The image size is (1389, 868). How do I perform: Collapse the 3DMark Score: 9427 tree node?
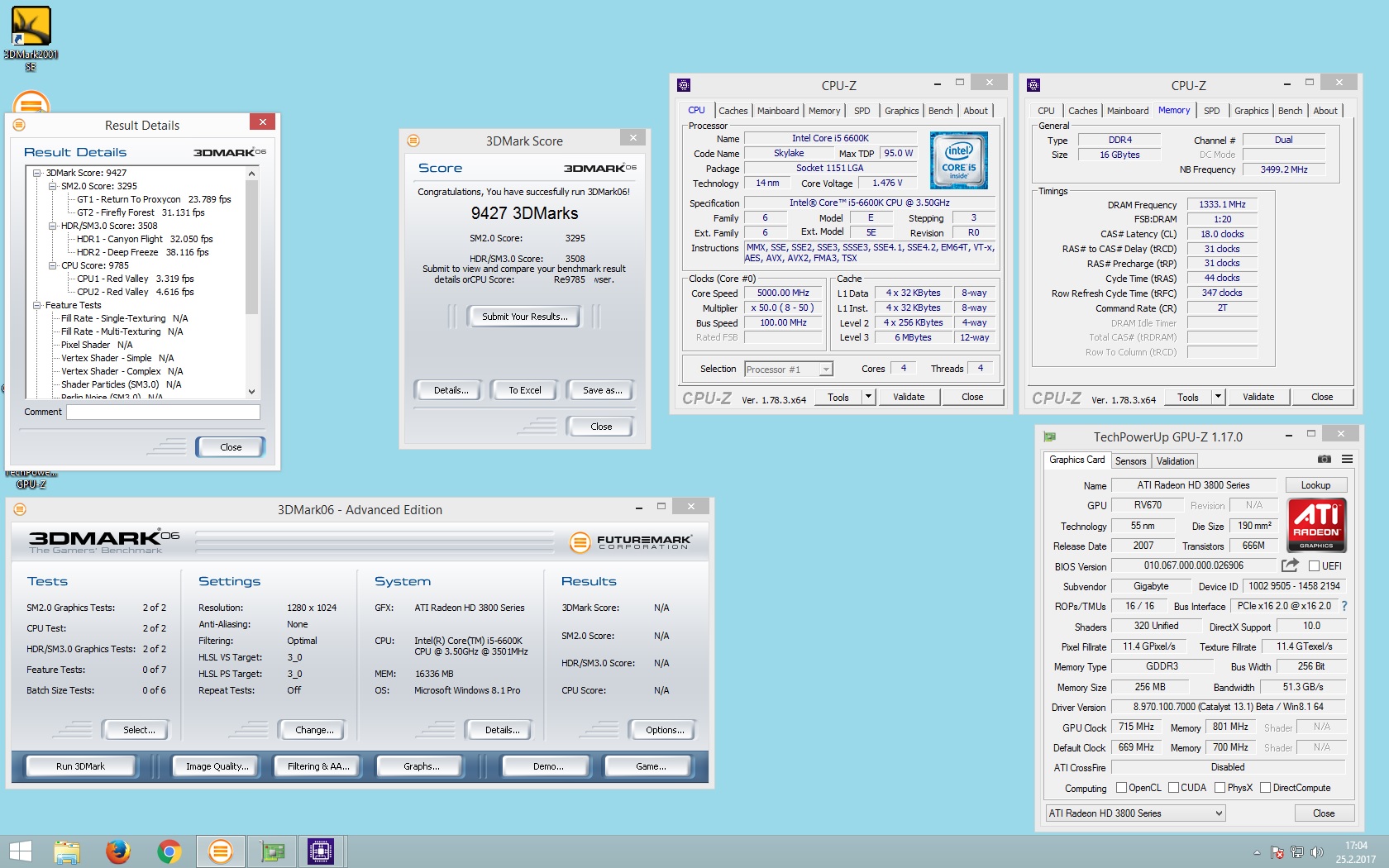point(37,173)
